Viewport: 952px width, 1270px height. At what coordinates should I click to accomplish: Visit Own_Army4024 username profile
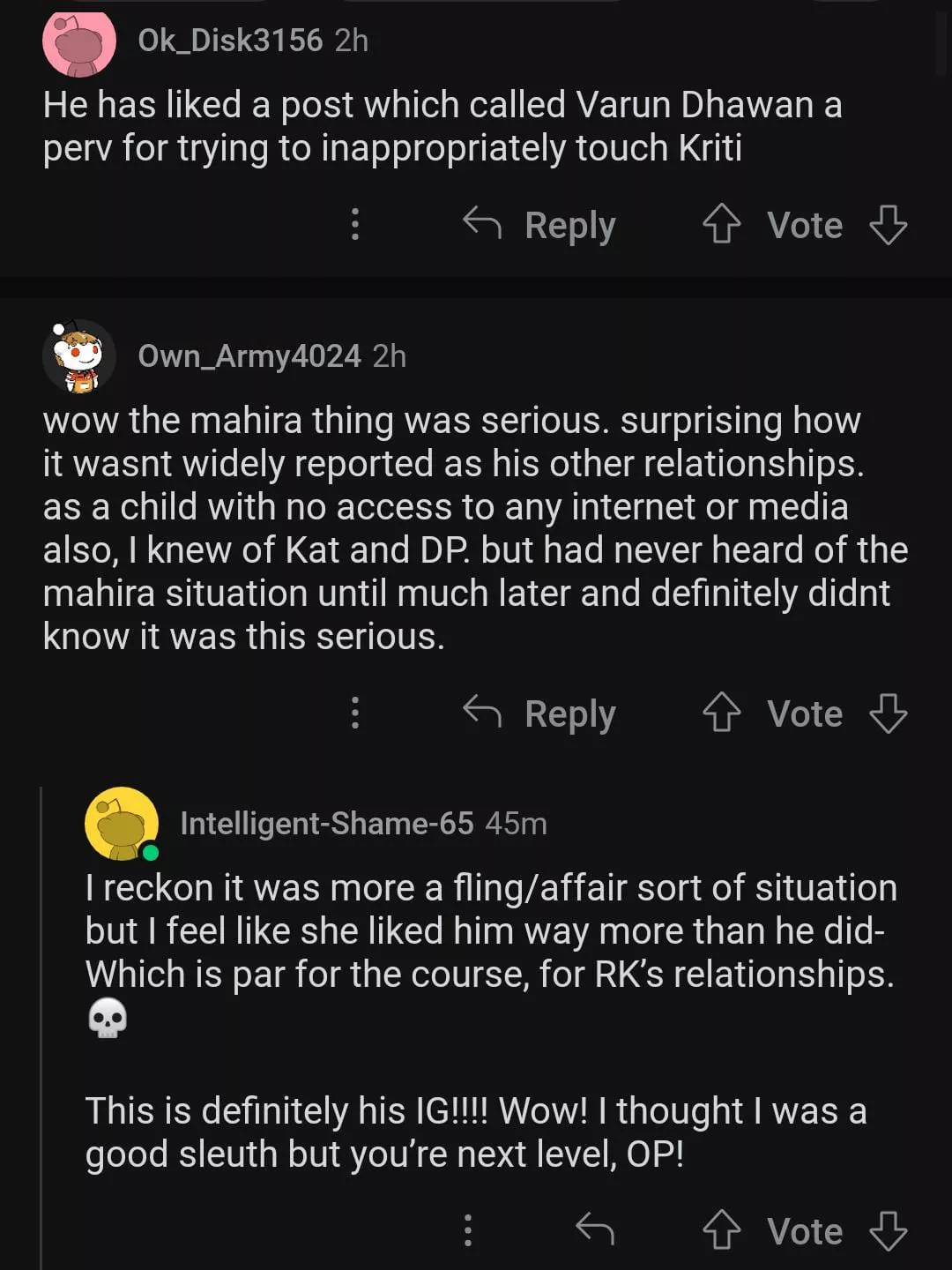[x=249, y=356]
